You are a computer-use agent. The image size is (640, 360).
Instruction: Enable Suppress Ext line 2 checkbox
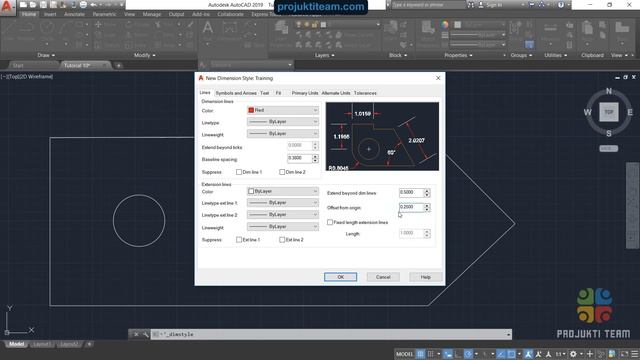click(x=282, y=240)
